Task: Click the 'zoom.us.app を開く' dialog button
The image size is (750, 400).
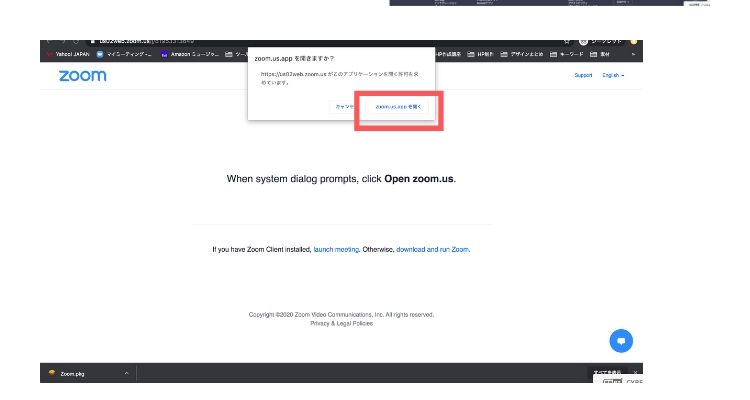Action: click(x=398, y=107)
